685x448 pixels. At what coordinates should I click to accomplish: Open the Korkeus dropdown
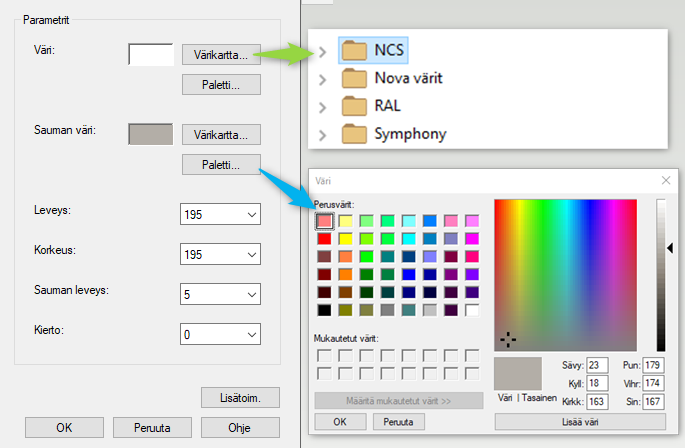coord(220,254)
